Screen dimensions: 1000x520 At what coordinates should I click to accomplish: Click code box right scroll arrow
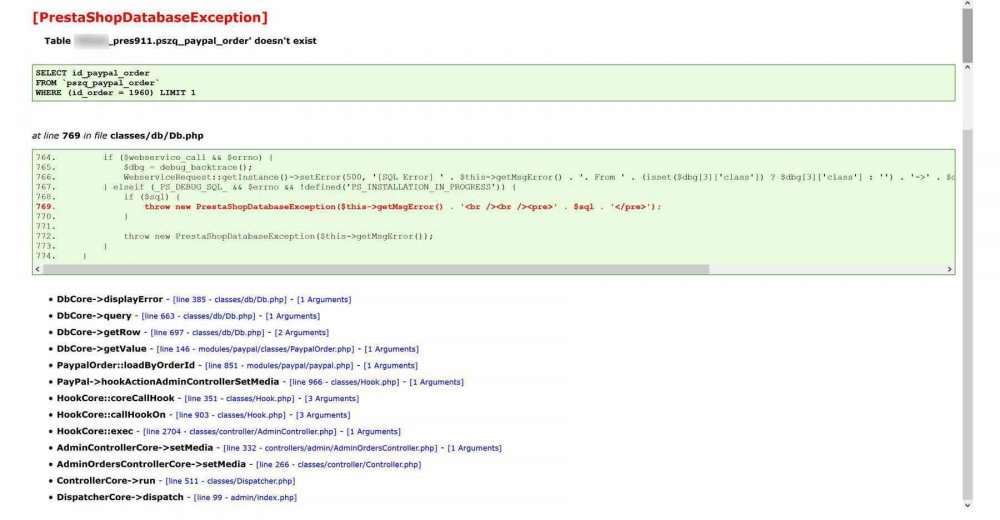(x=950, y=269)
